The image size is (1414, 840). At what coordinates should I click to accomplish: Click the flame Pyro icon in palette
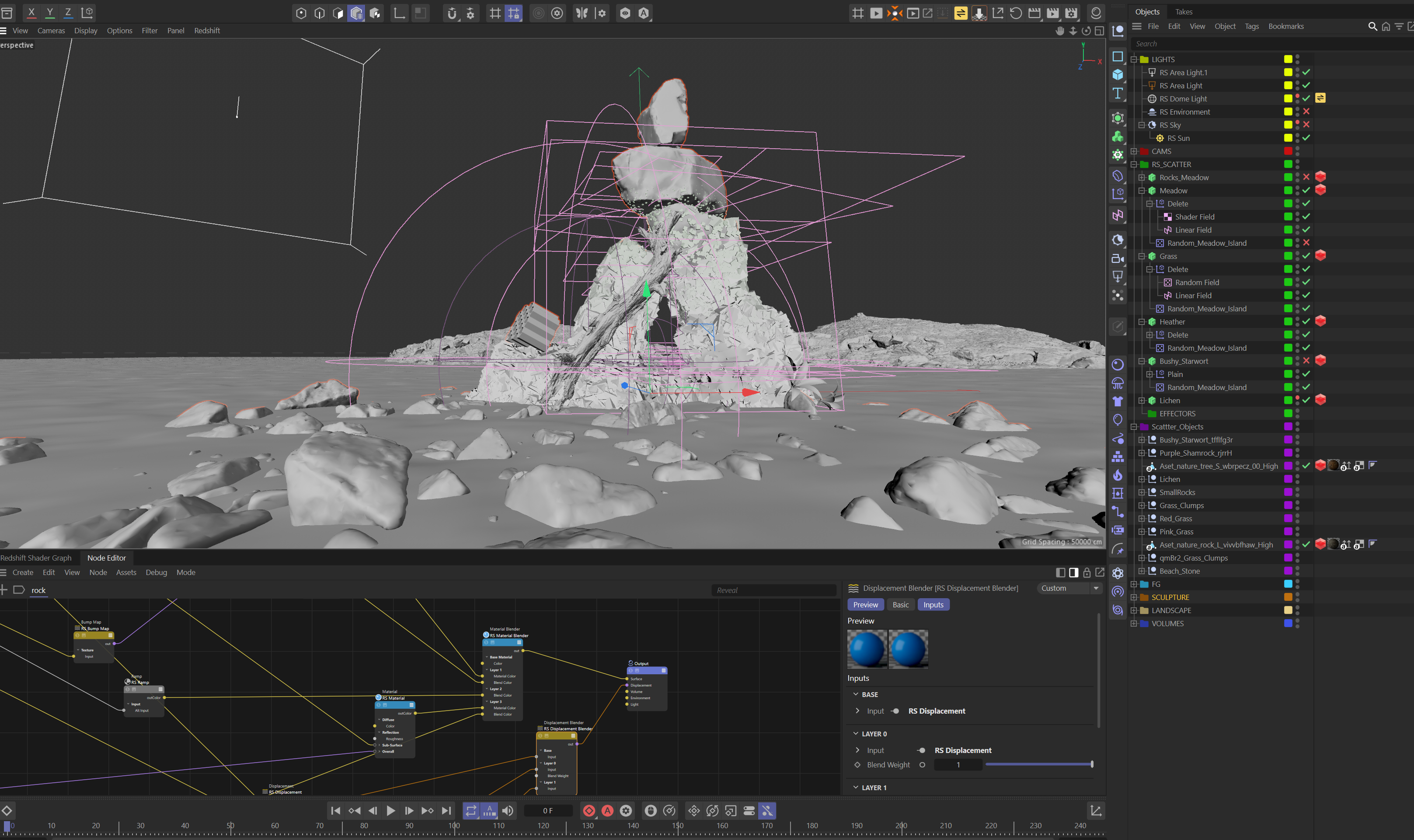coord(1118,475)
